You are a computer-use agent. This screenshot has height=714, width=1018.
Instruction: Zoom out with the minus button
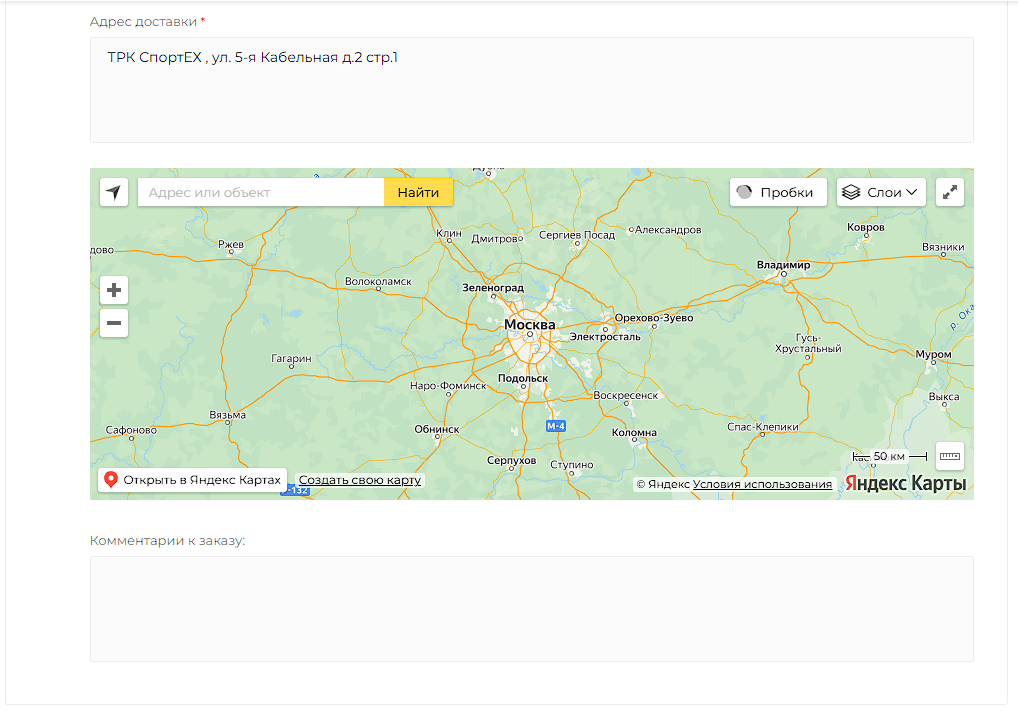click(x=114, y=323)
